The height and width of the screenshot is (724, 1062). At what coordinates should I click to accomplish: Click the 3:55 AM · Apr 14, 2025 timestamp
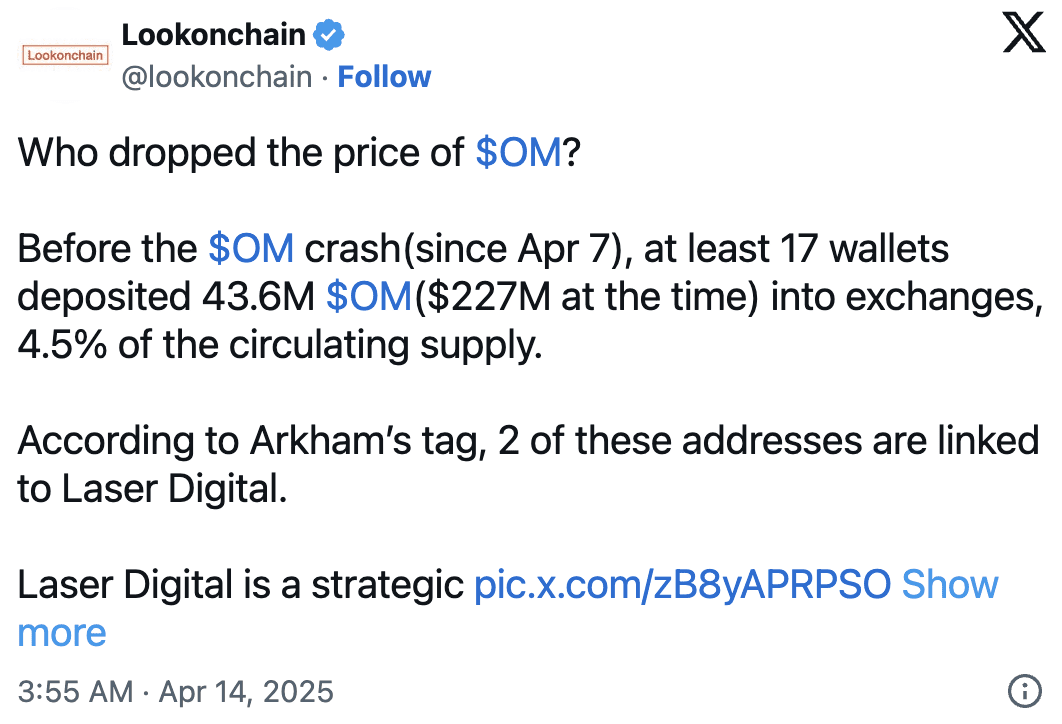pos(175,692)
